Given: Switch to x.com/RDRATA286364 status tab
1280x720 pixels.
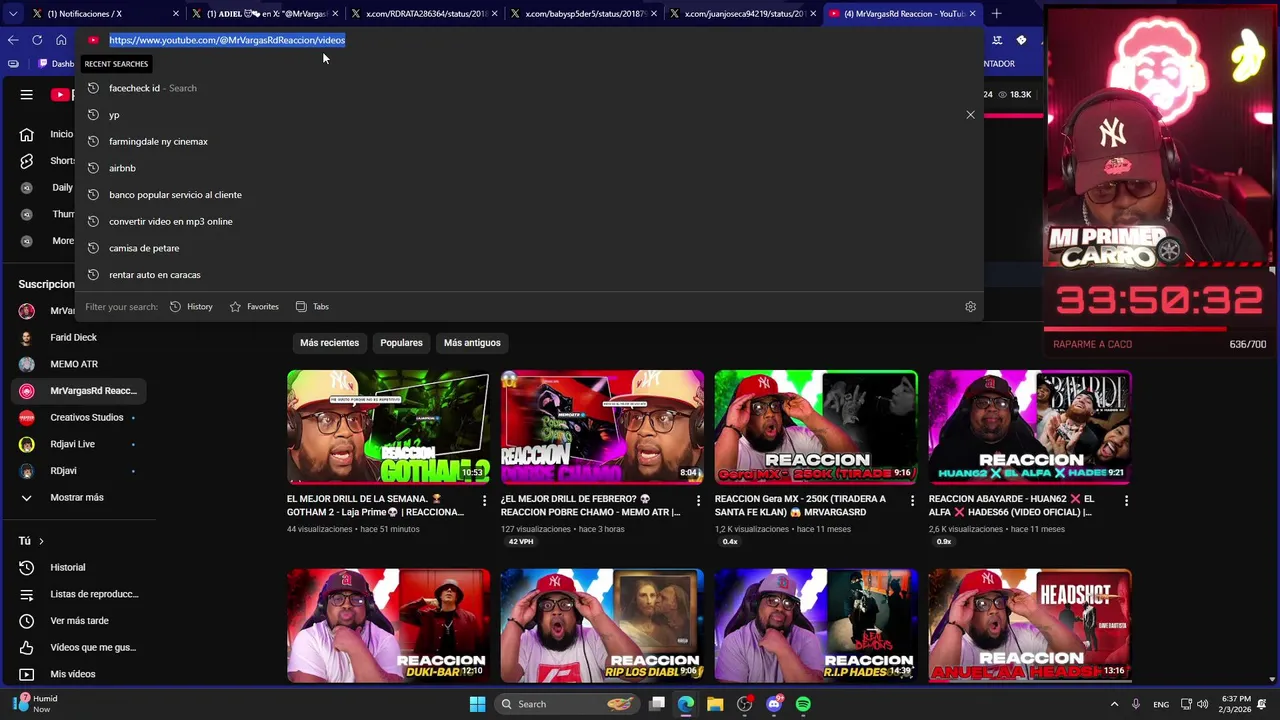Looking at the screenshot, I should tap(423, 14).
